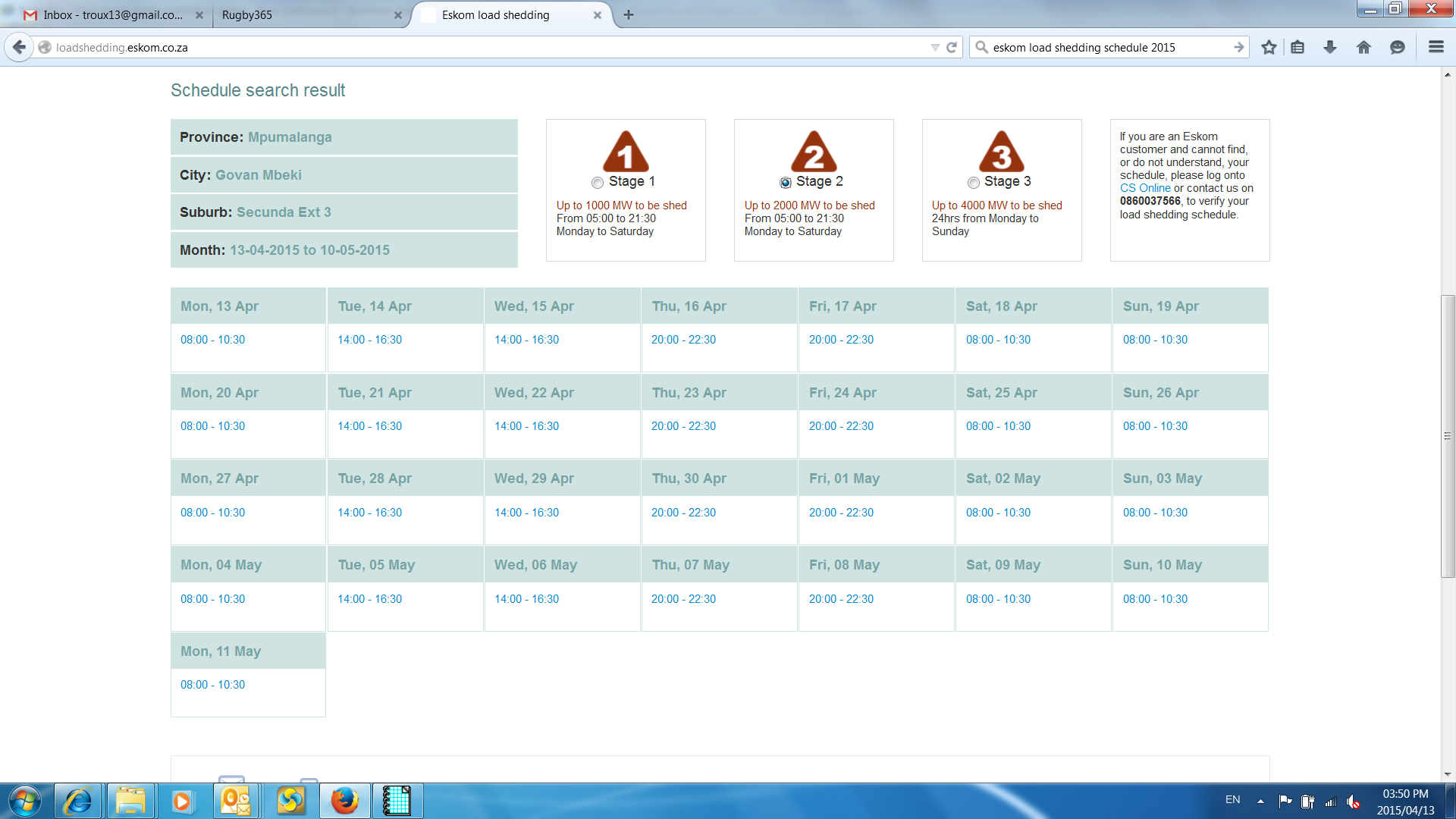Viewport: 1456px width, 819px height.
Task: Open the bookmarks list icon
Action: click(1298, 47)
